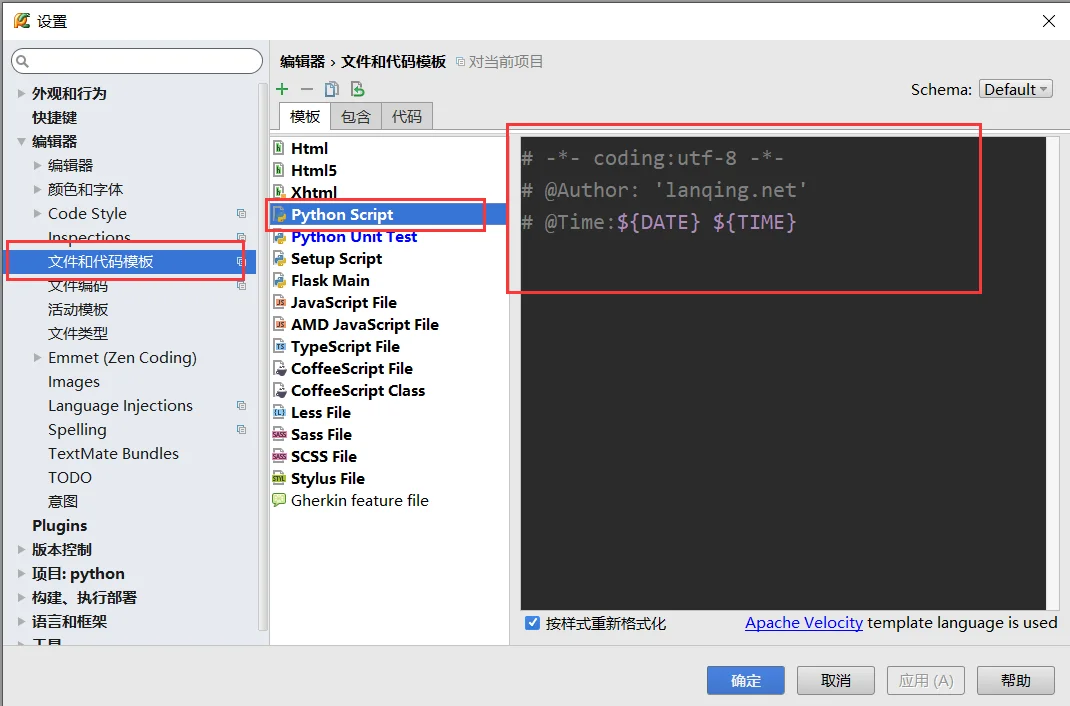The height and width of the screenshot is (706, 1070).
Task: Expand the Emmet (Zen Coding) node
Action: click(x=38, y=358)
